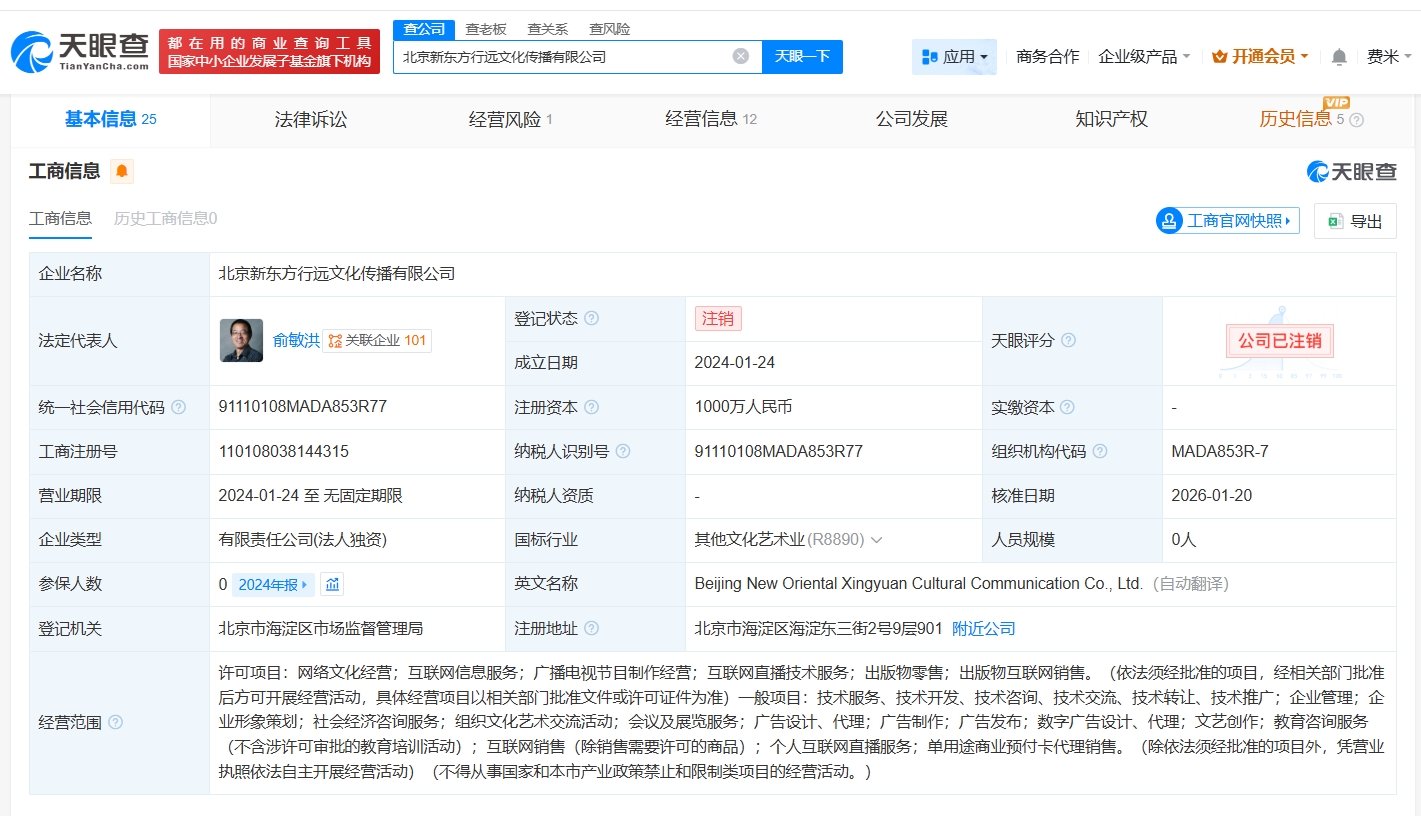
Task: Open chart icon beside 2024年报
Action: [332, 584]
